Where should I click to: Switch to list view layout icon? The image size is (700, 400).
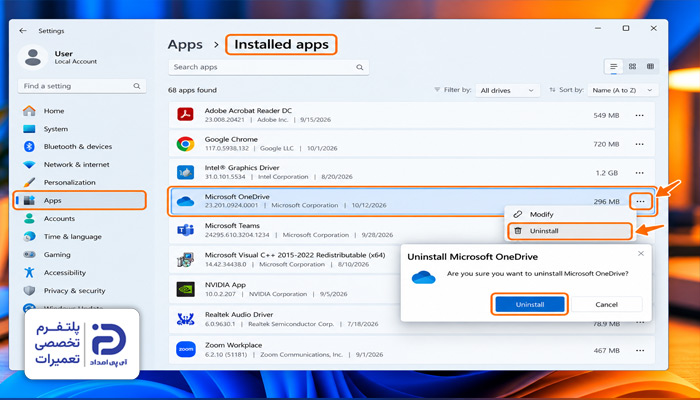tap(614, 67)
